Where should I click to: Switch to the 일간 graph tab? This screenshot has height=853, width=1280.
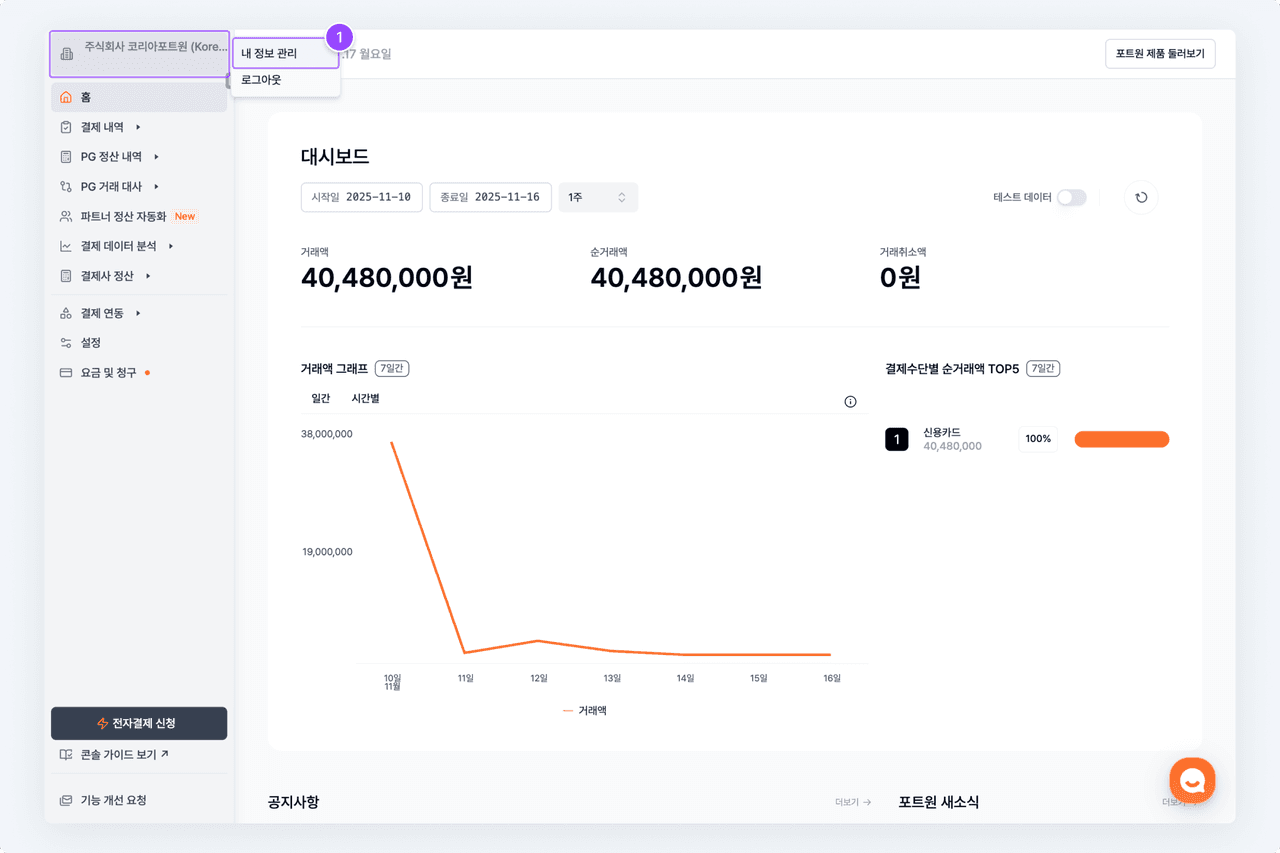coord(320,399)
